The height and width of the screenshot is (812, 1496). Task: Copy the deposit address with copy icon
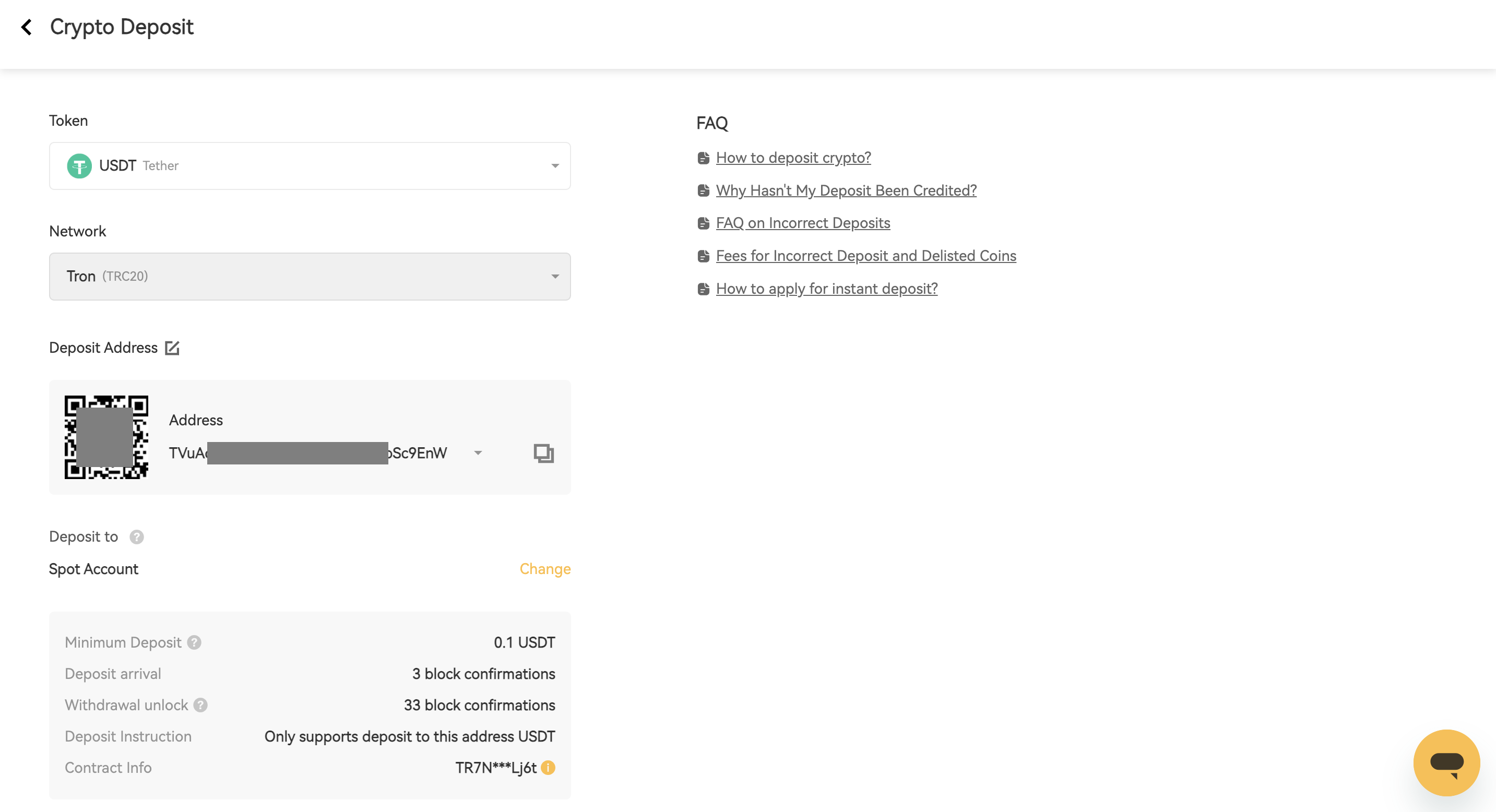(543, 453)
